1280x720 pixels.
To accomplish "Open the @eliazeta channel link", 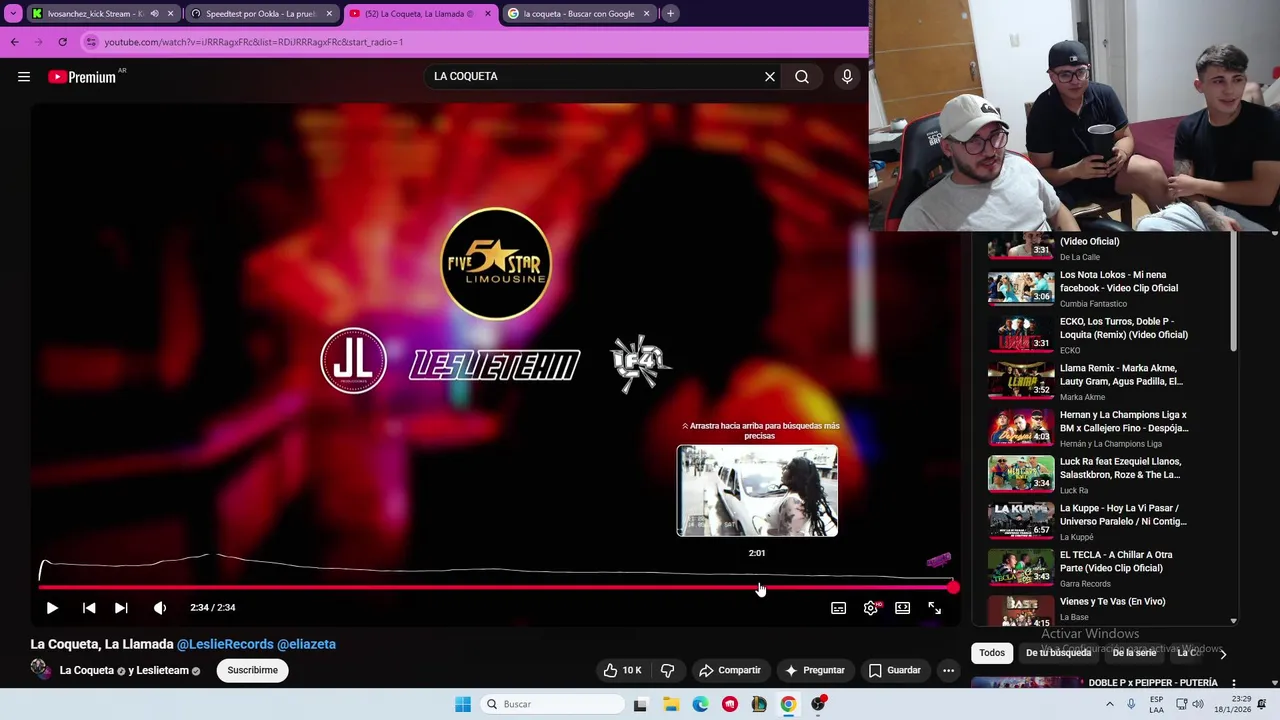I will click(306, 644).
